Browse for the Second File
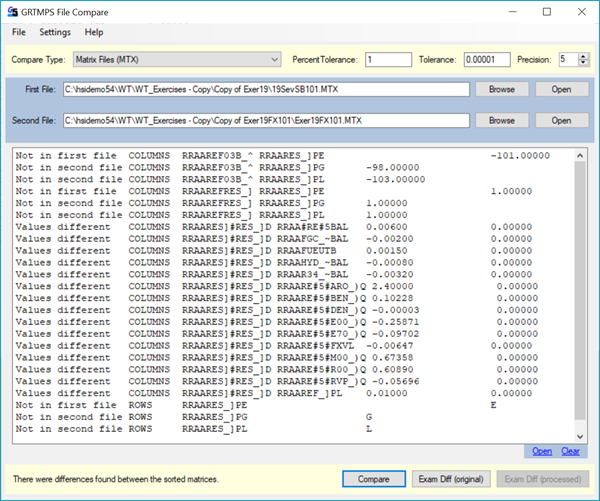Viewport: 600px width, 501px height. [502, 120]
